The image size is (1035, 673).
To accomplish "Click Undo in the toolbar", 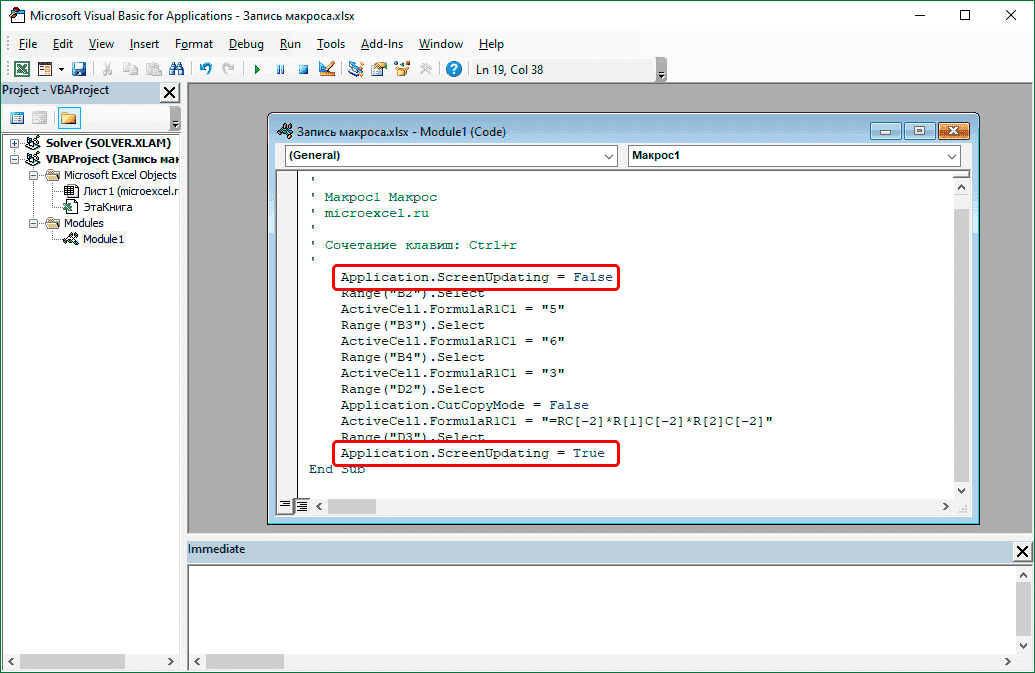I will click(x=205, y=69).
